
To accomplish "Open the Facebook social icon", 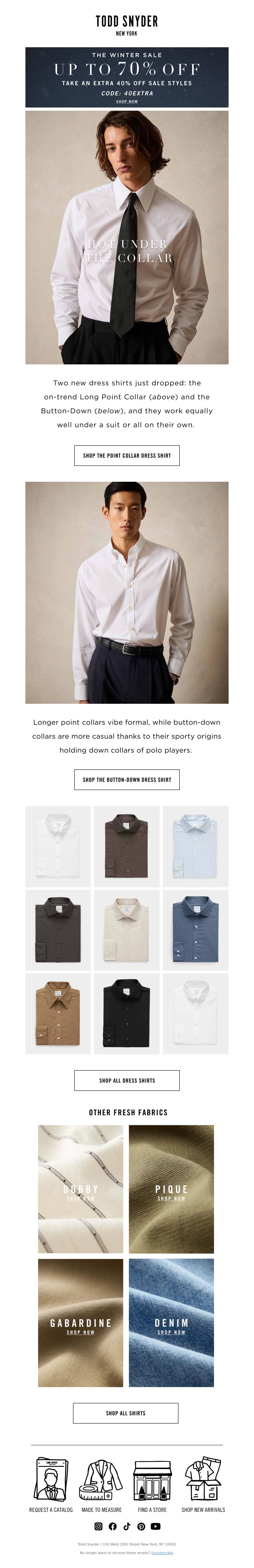I will pos(112,1526).
